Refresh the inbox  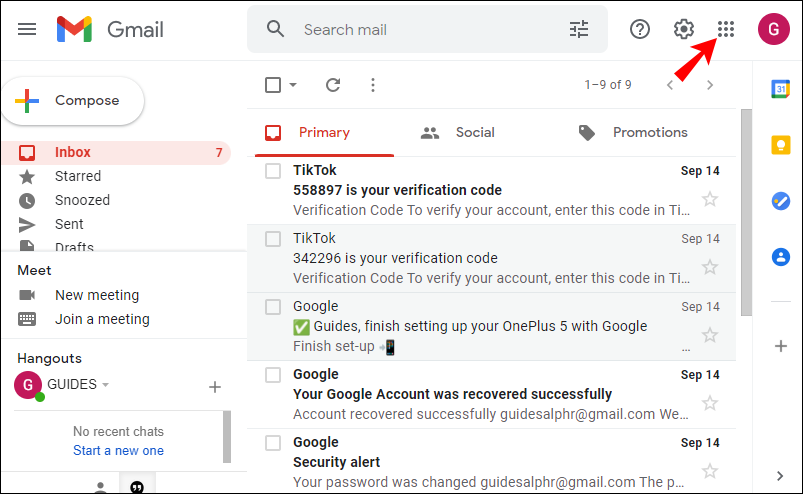[333, 85]
